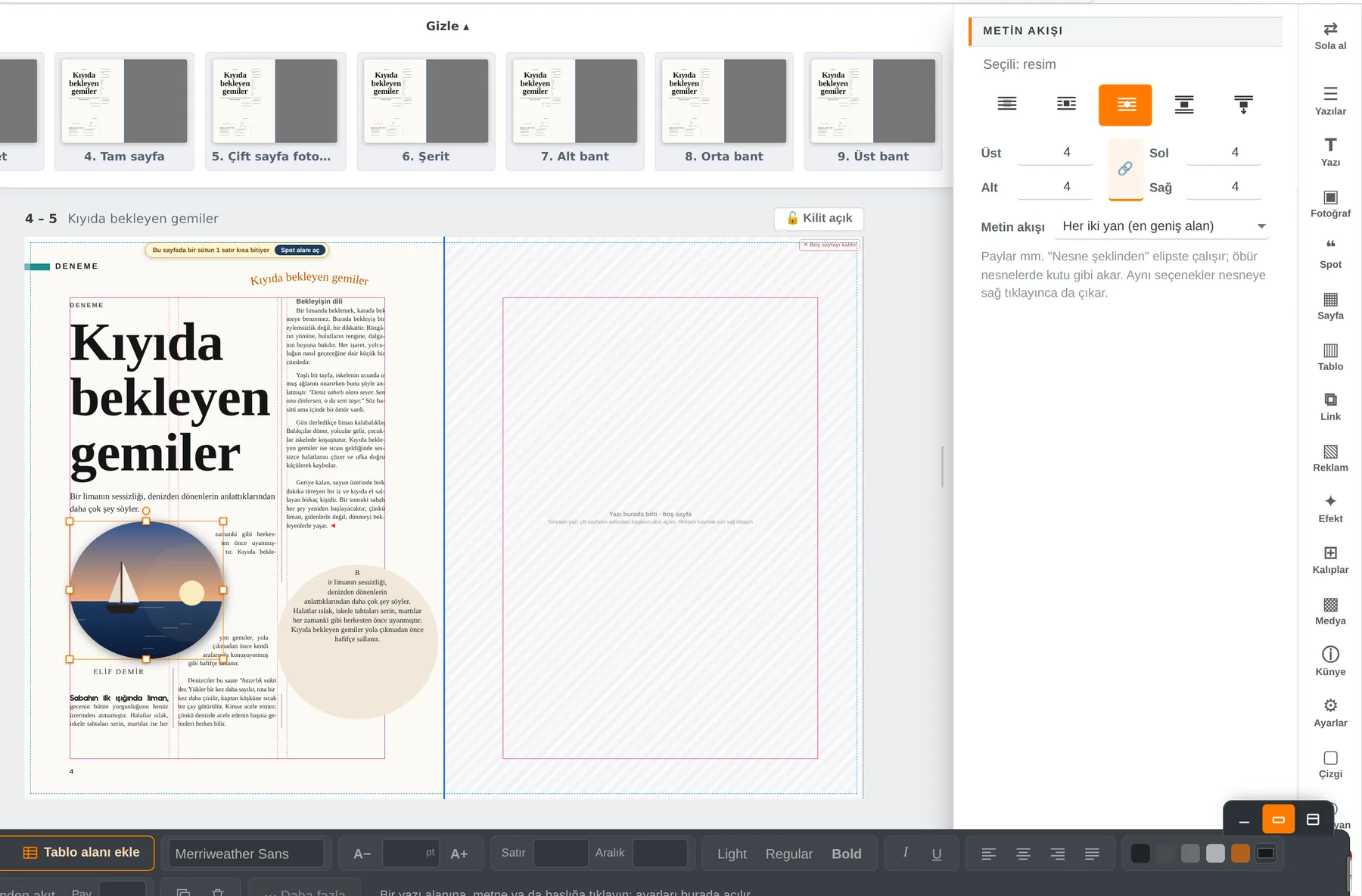Click the Üst margin input field
This screenshot has width=1362, height=896.
coord(1056,152)
